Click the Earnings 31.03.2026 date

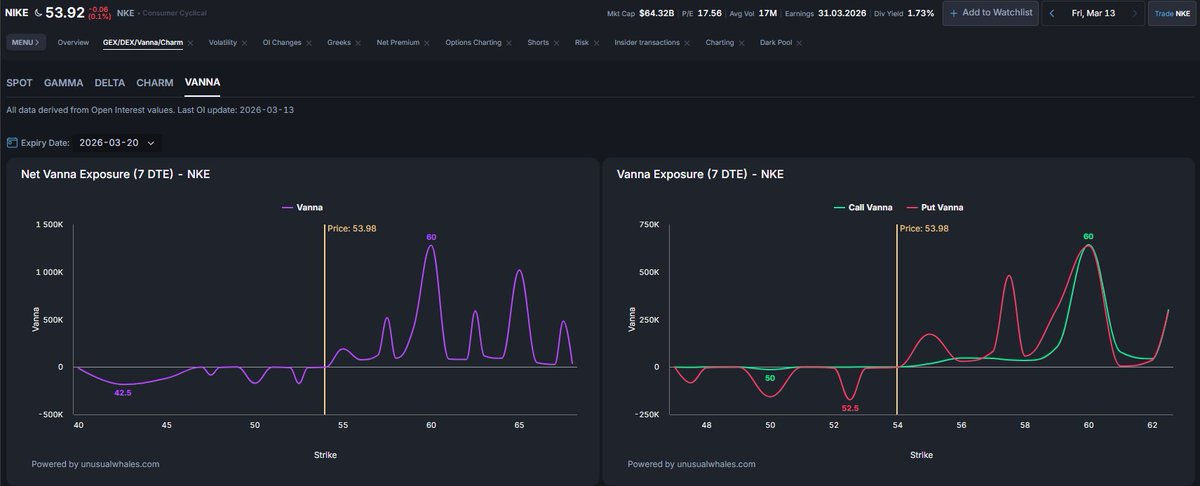843,13
